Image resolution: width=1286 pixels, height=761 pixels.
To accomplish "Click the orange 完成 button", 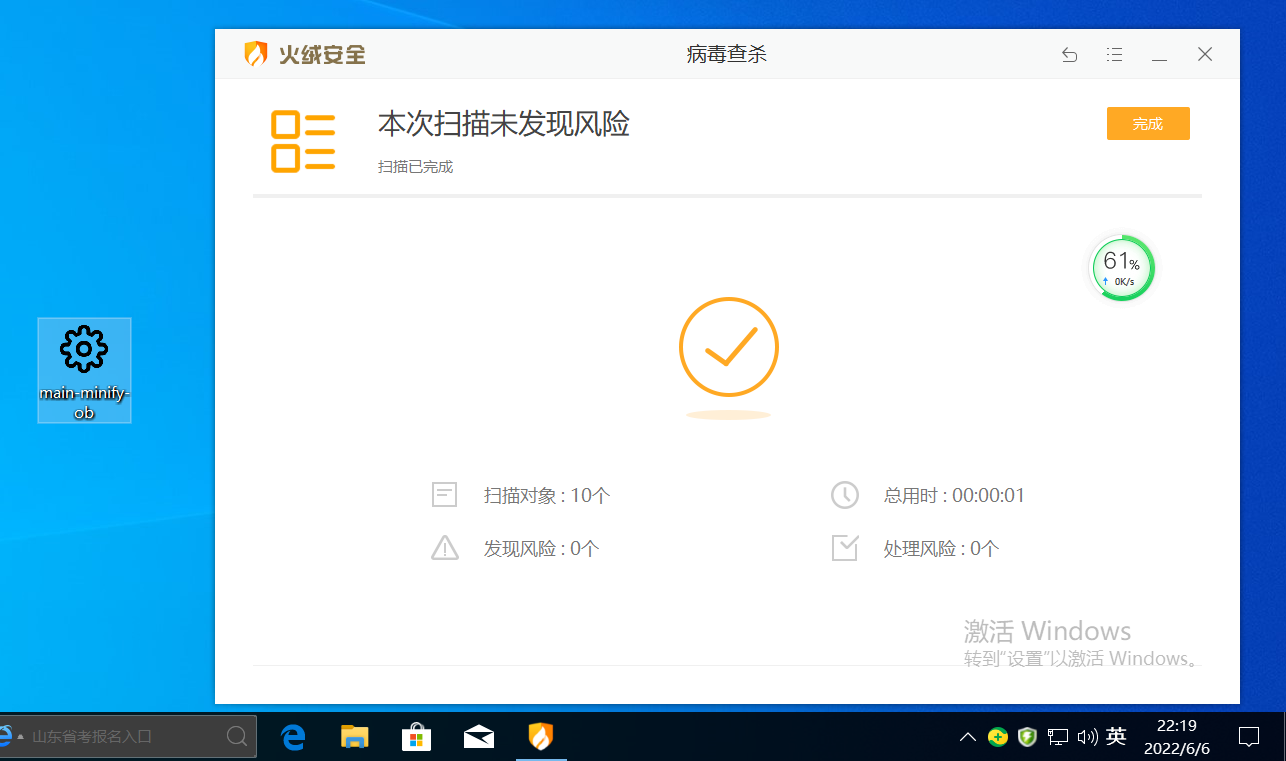I will tap(1148, 124).
